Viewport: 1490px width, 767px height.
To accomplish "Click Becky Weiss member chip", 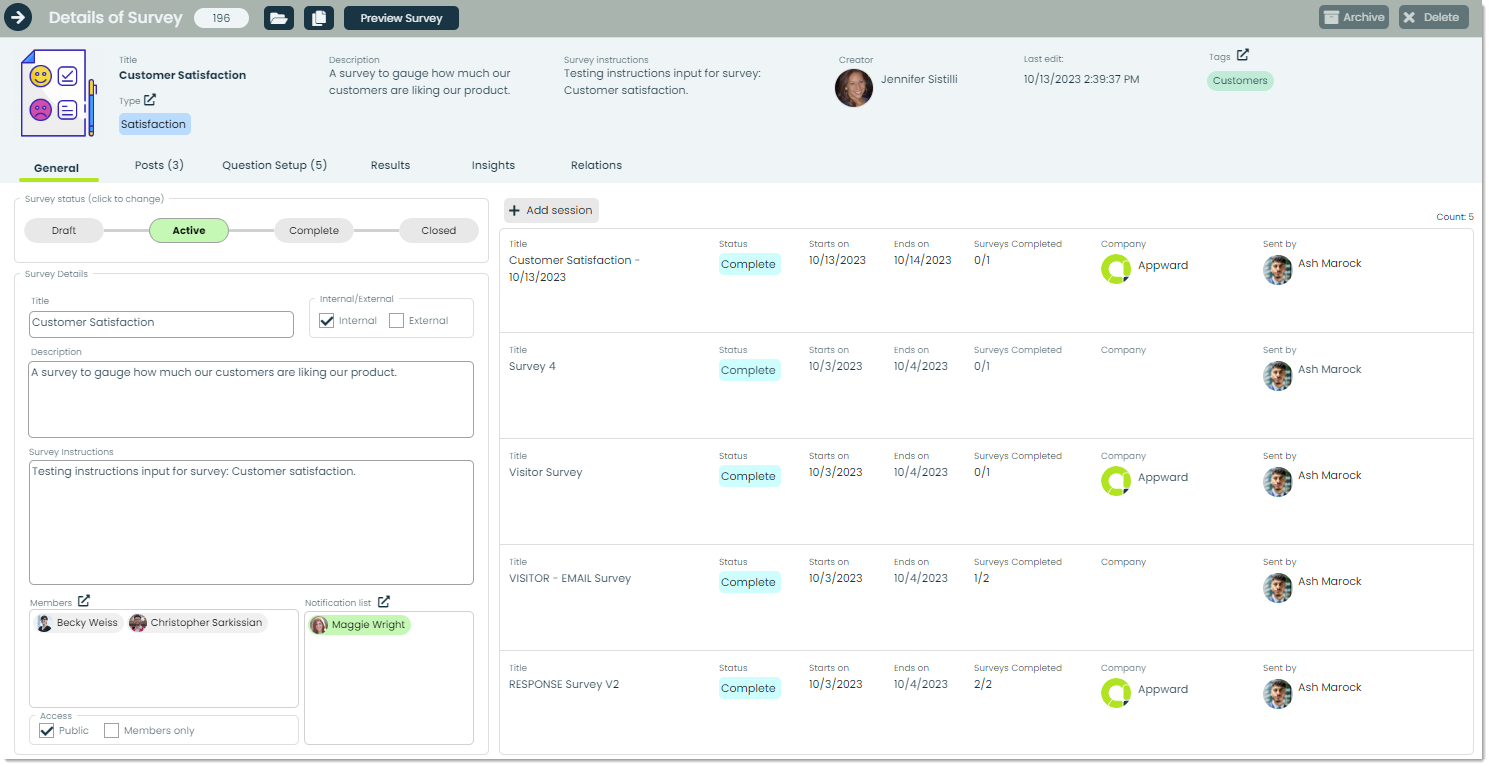I will (78, 623).
